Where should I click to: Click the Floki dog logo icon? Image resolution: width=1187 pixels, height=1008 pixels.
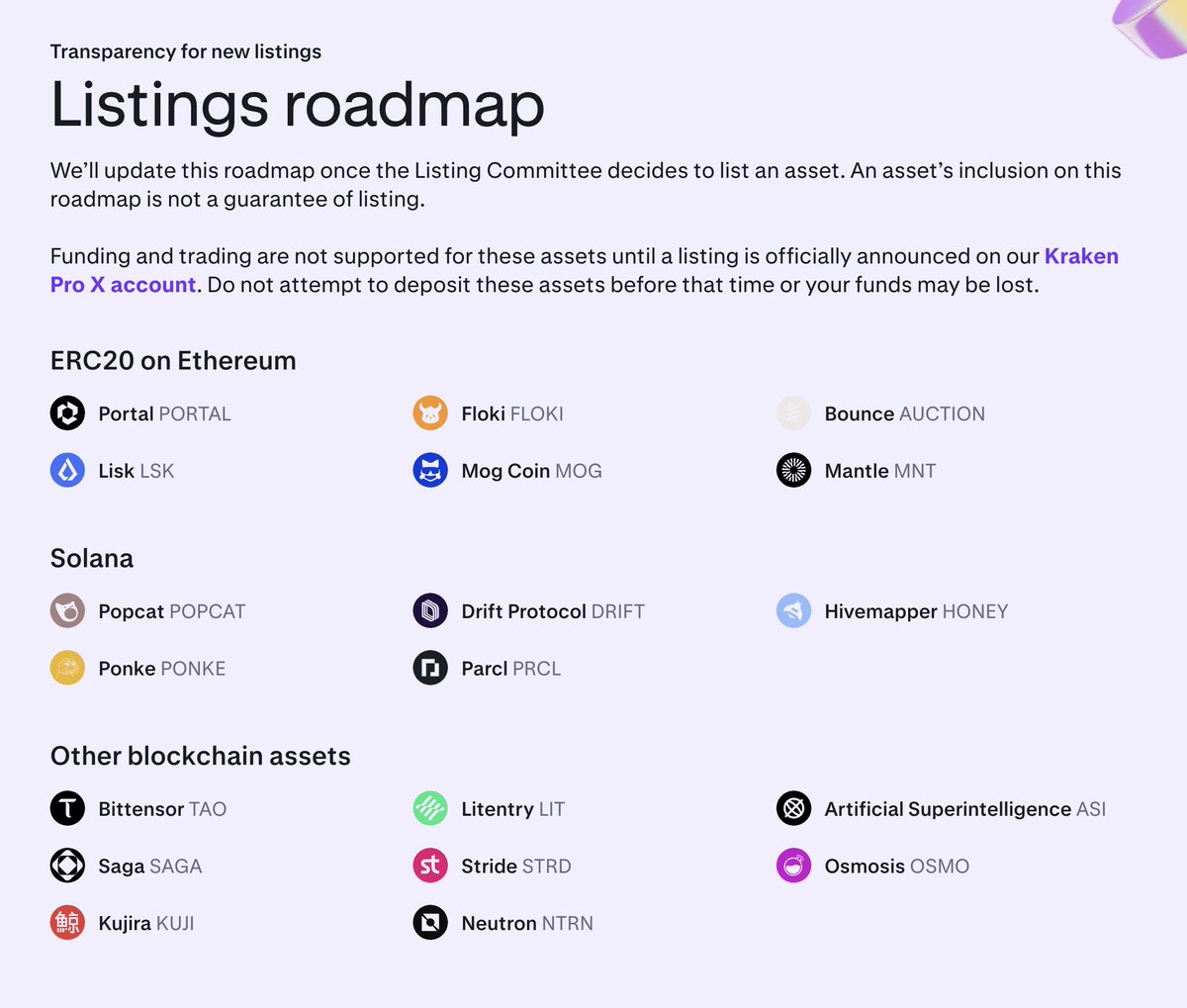(430, 413)
